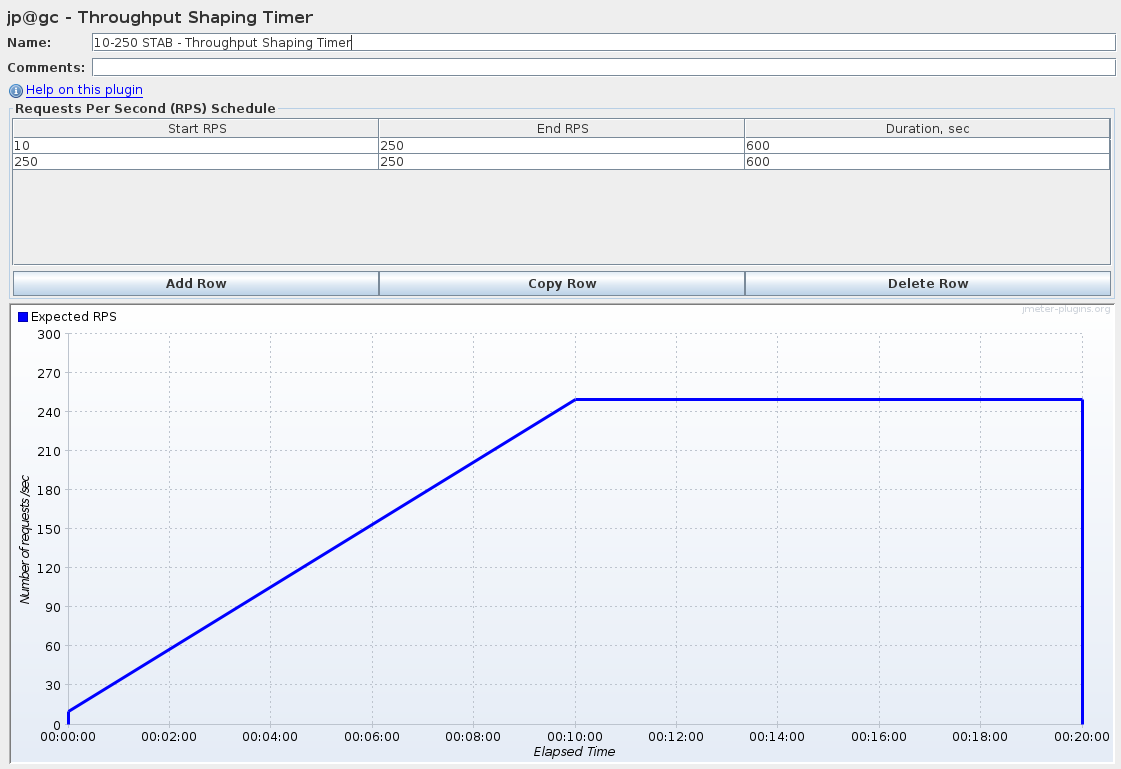Select second row End RPS cell
The height and width of the screenshot is (769, 1121).
pos(562,162)
